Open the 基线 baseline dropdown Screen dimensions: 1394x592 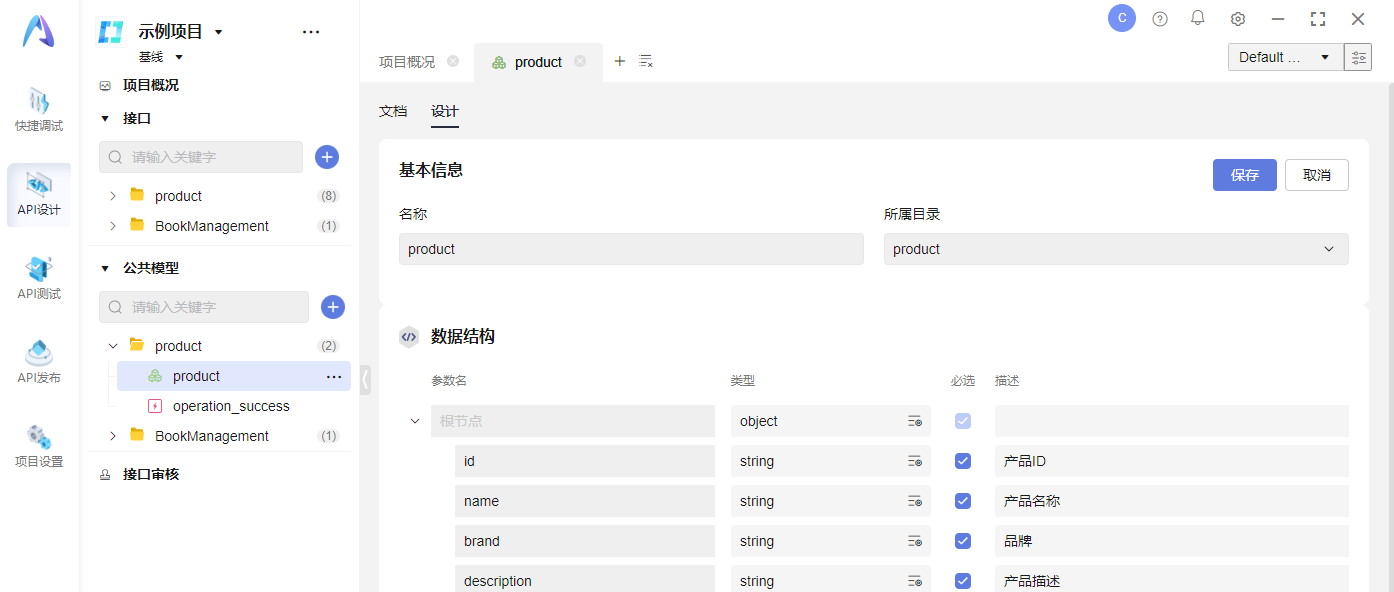[x=179, y=57]
